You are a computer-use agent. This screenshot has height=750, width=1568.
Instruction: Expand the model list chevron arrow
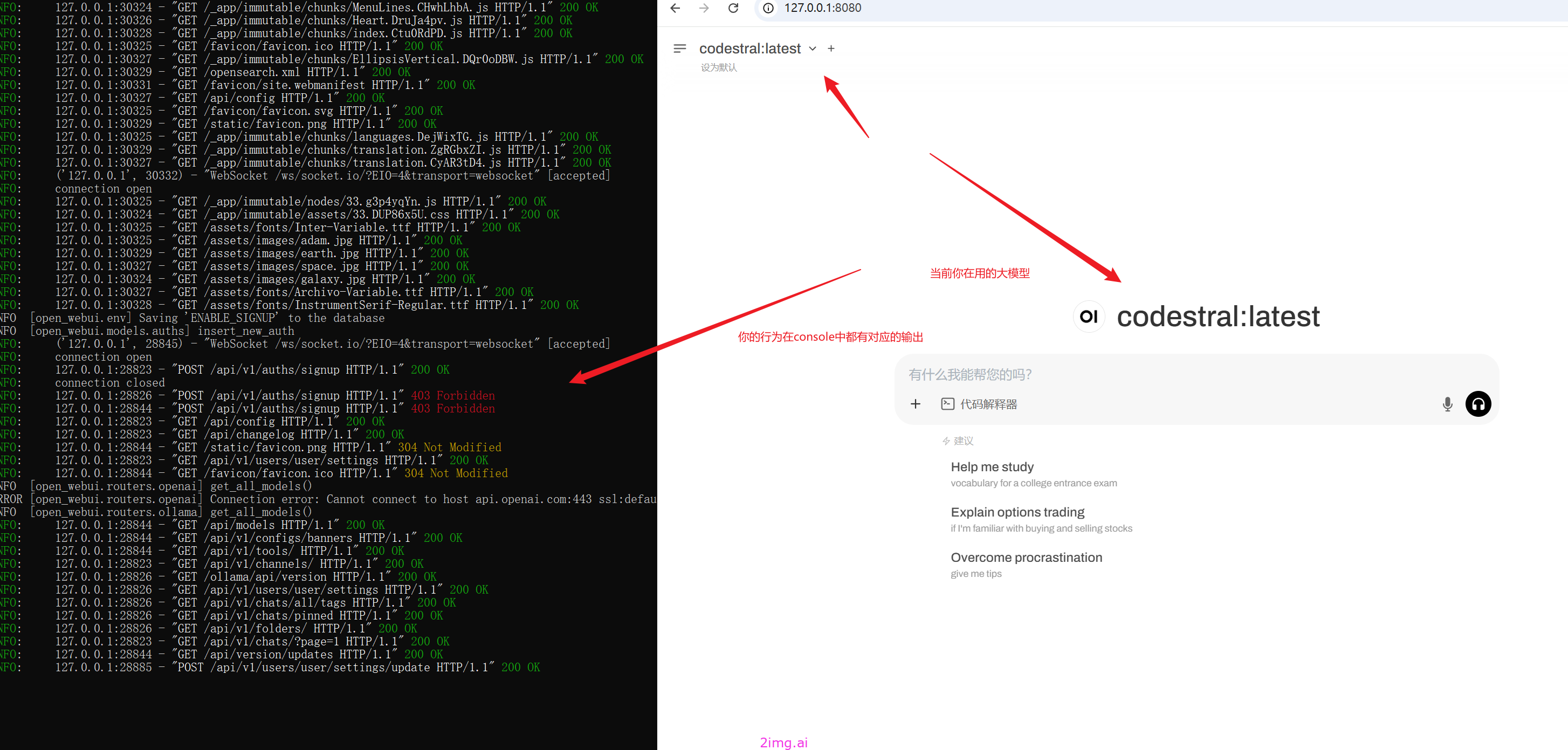pyautogui.click(x=812, y=49)
